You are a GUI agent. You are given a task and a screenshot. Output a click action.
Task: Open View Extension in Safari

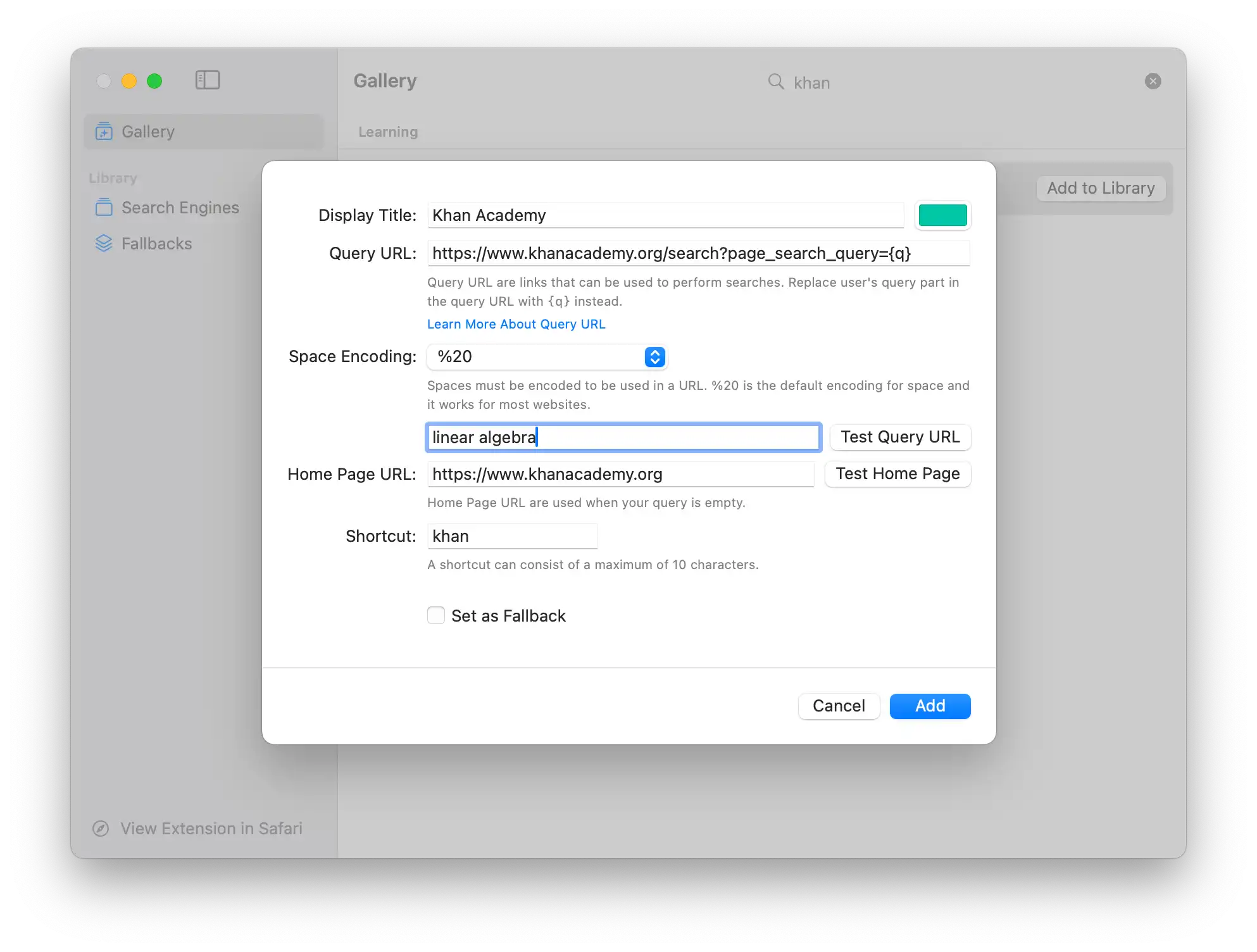point(211,829)
